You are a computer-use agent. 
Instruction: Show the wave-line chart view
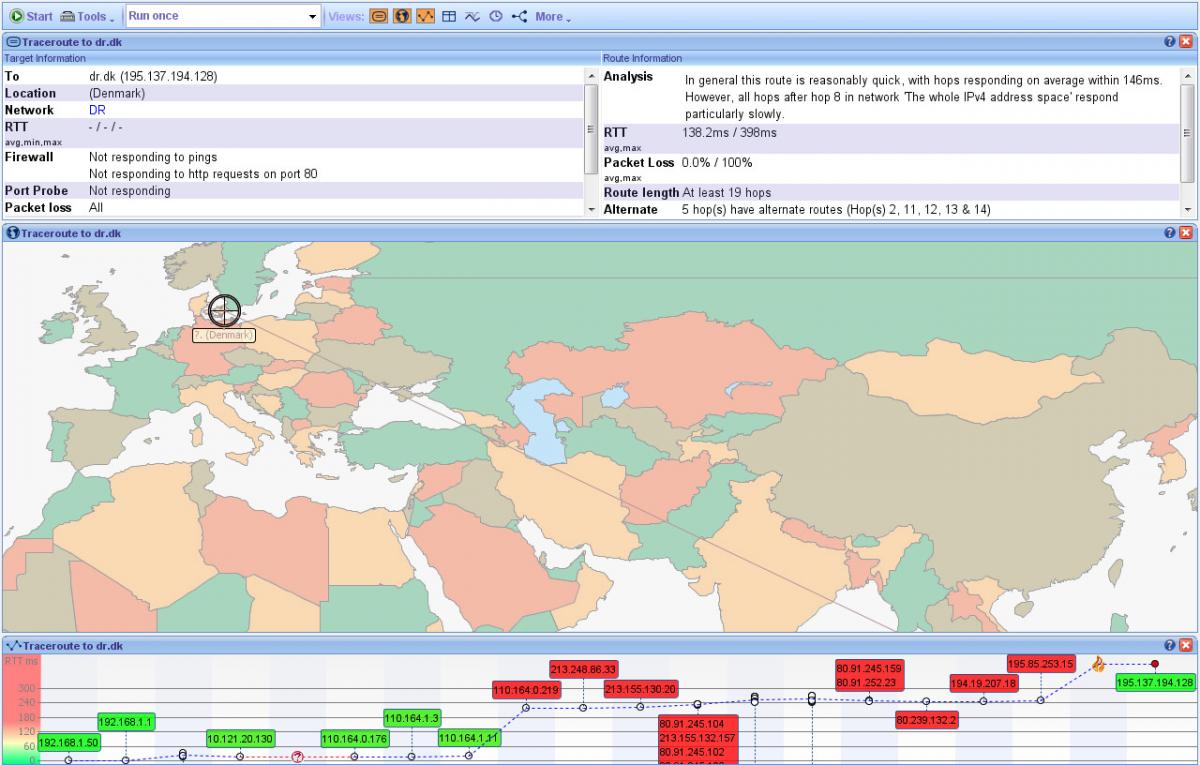pos(472,16)
